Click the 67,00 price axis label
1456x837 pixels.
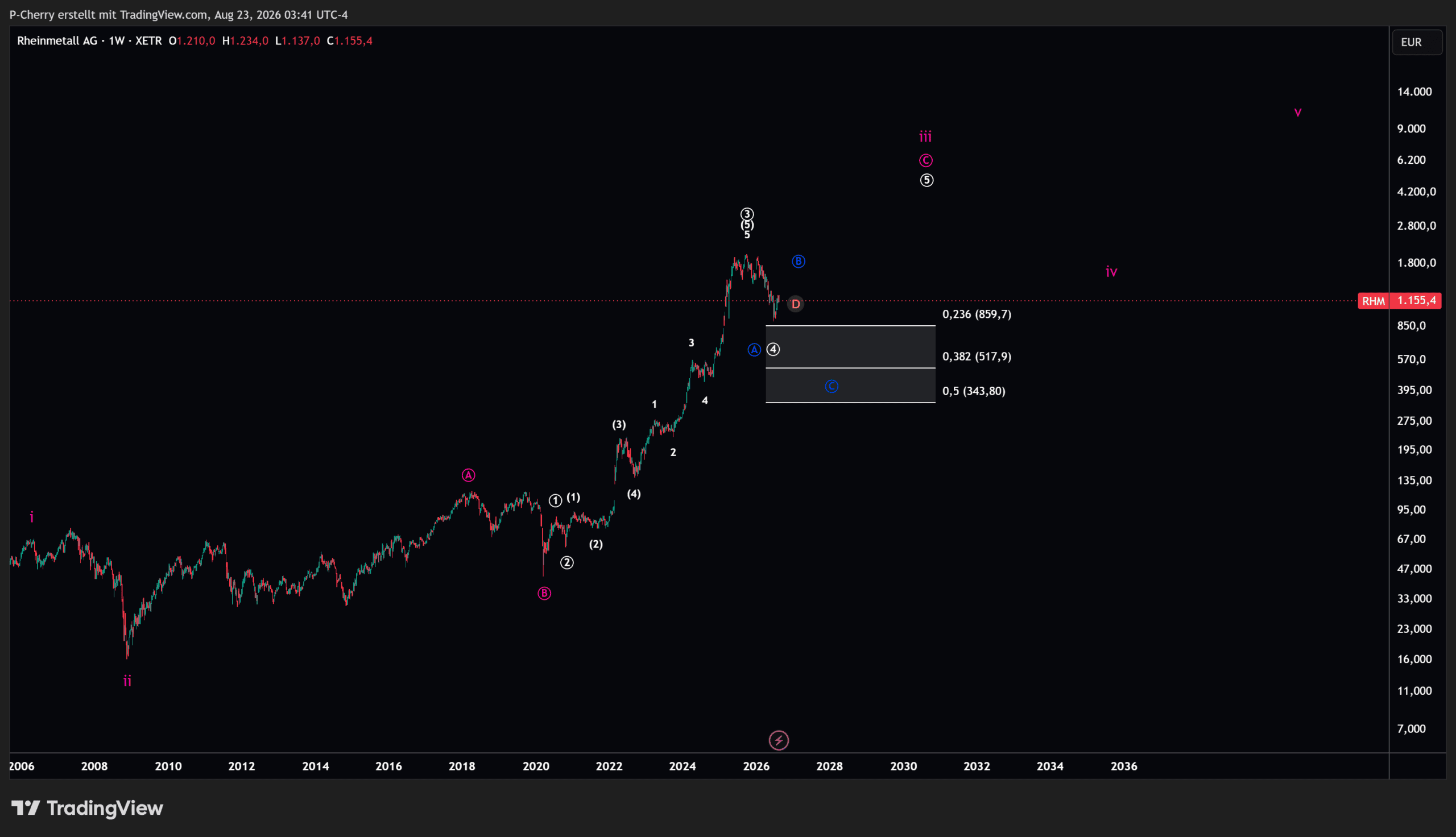tap(1412, 538)
